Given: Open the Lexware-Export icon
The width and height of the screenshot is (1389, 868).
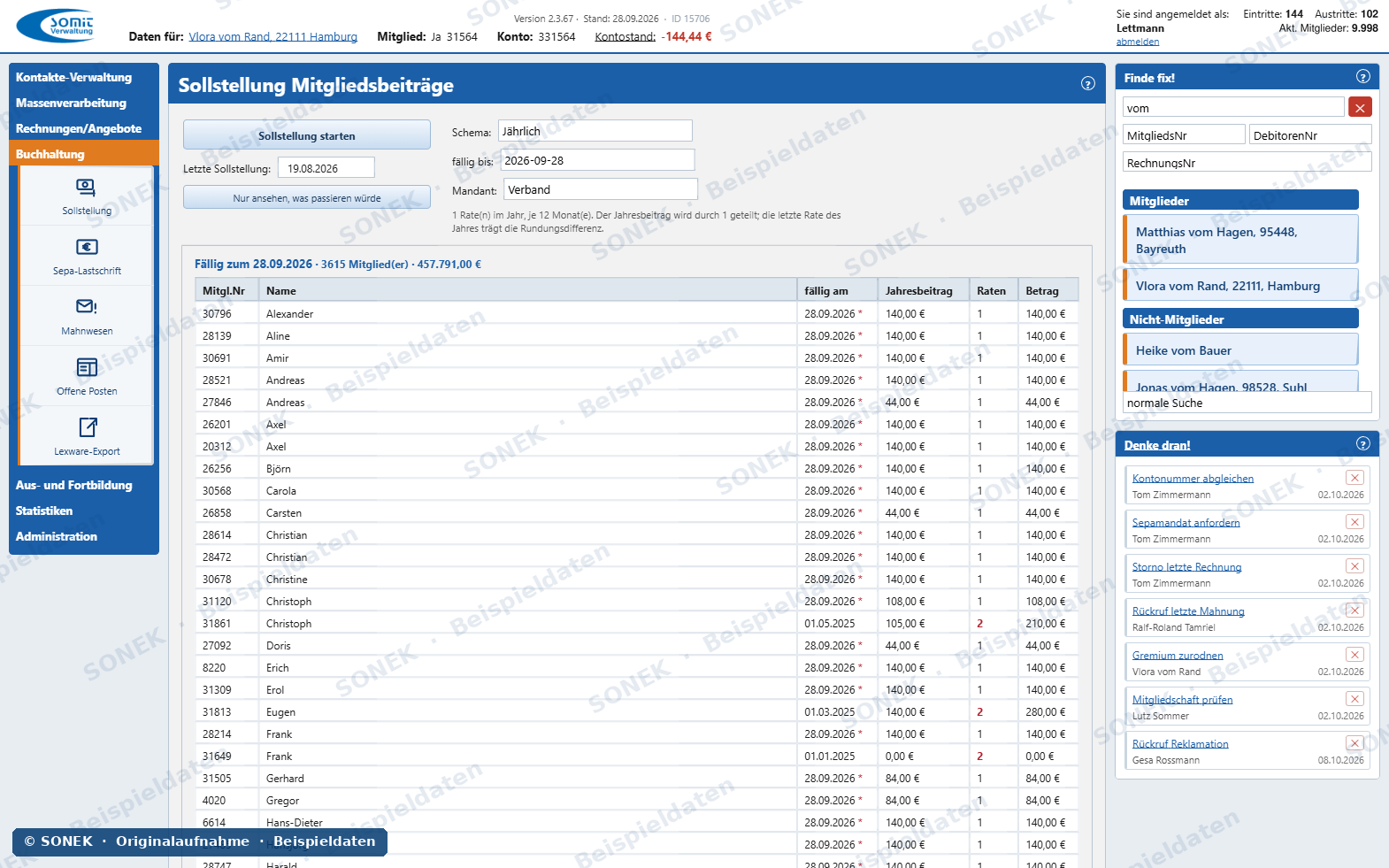Looking at the screenshot, I should coord(88,427).
